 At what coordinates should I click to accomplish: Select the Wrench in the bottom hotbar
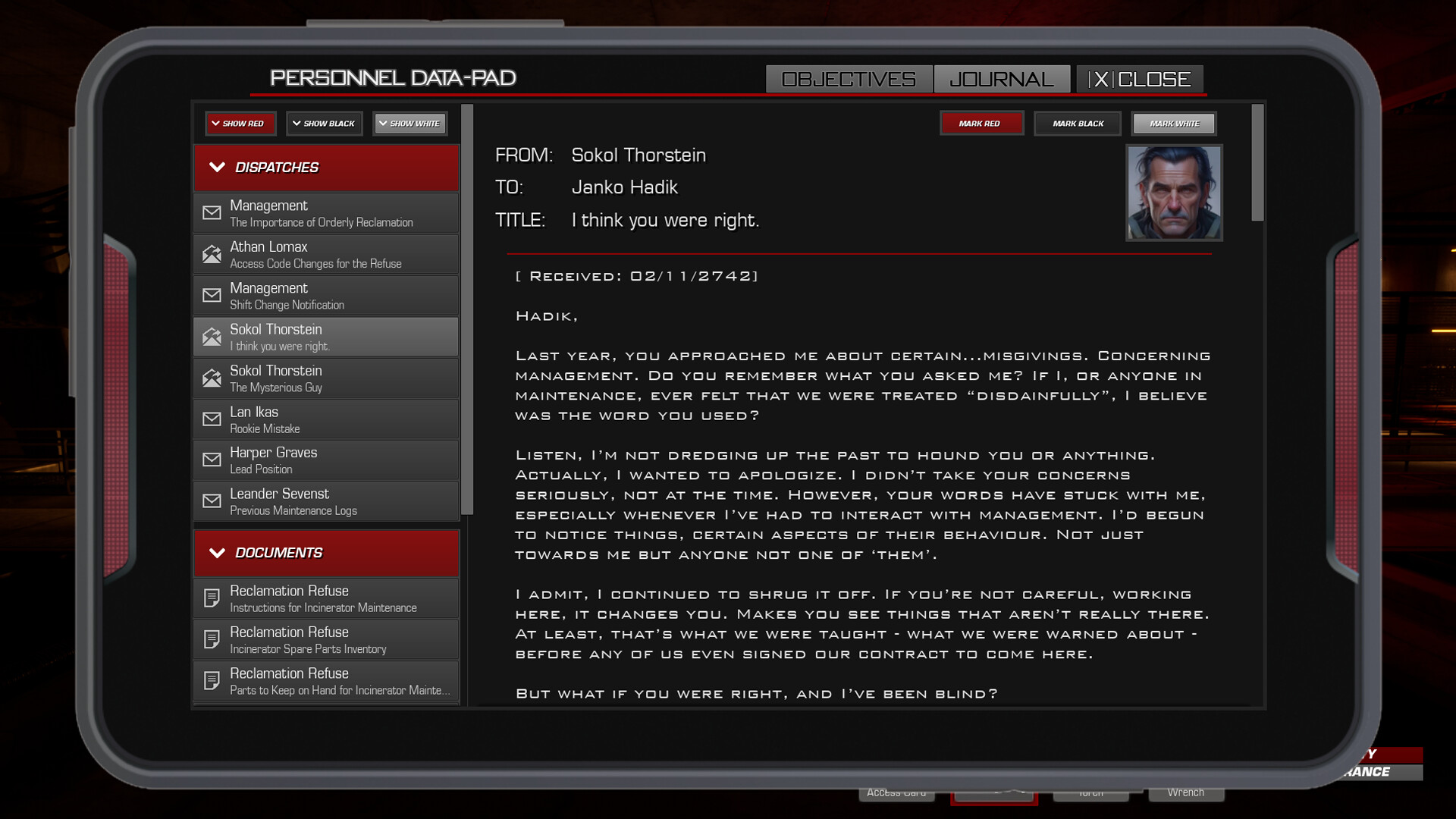tap(1186, 792)
